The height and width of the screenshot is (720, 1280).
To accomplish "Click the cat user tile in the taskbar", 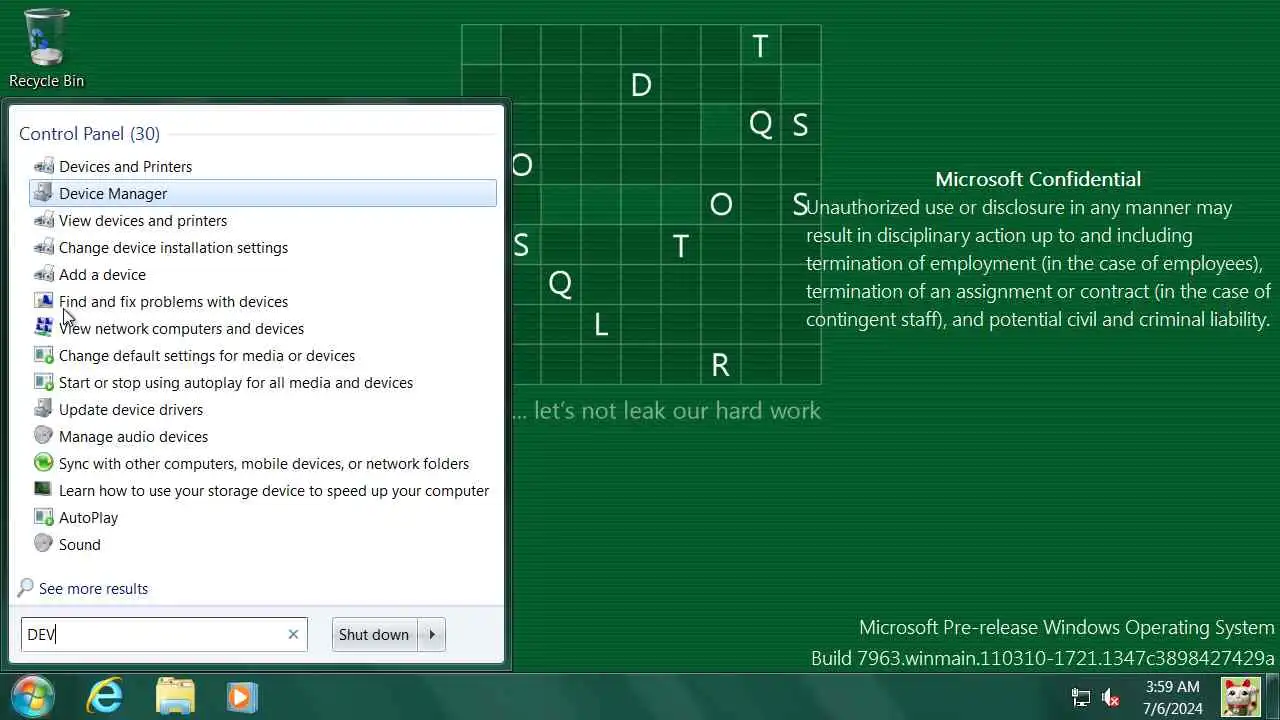I will click(x=1241, y=696).
